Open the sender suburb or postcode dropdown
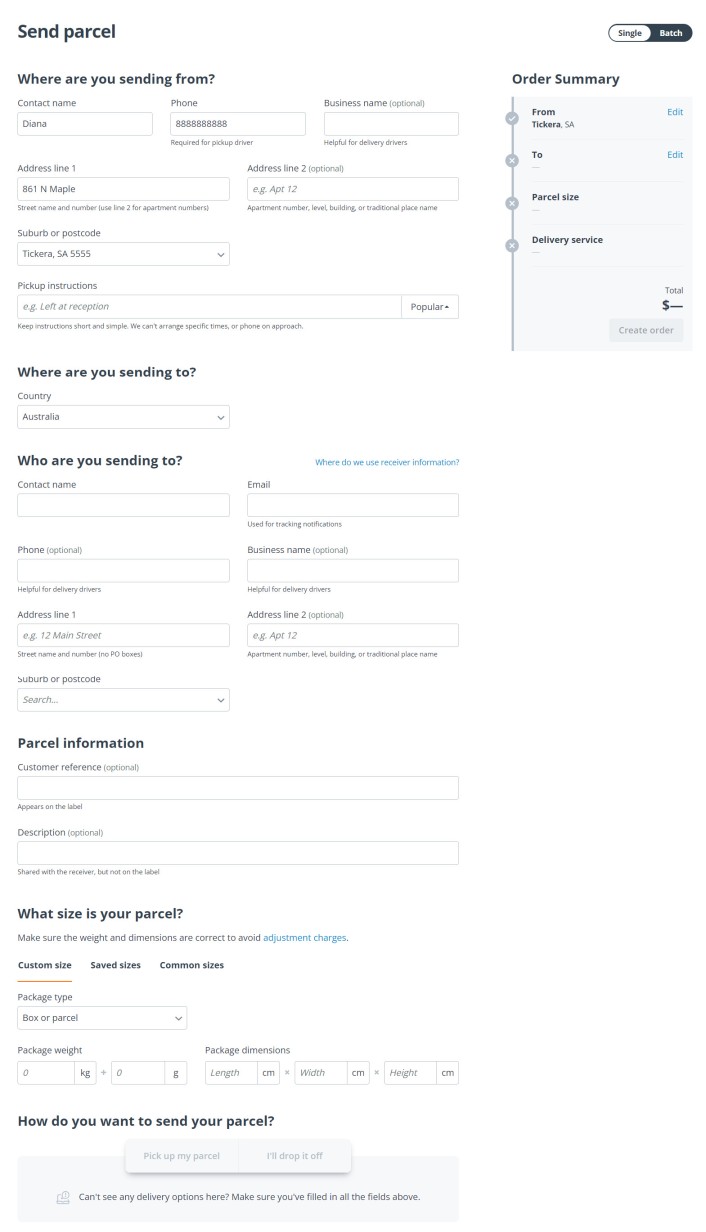 [x=123, y=253]
